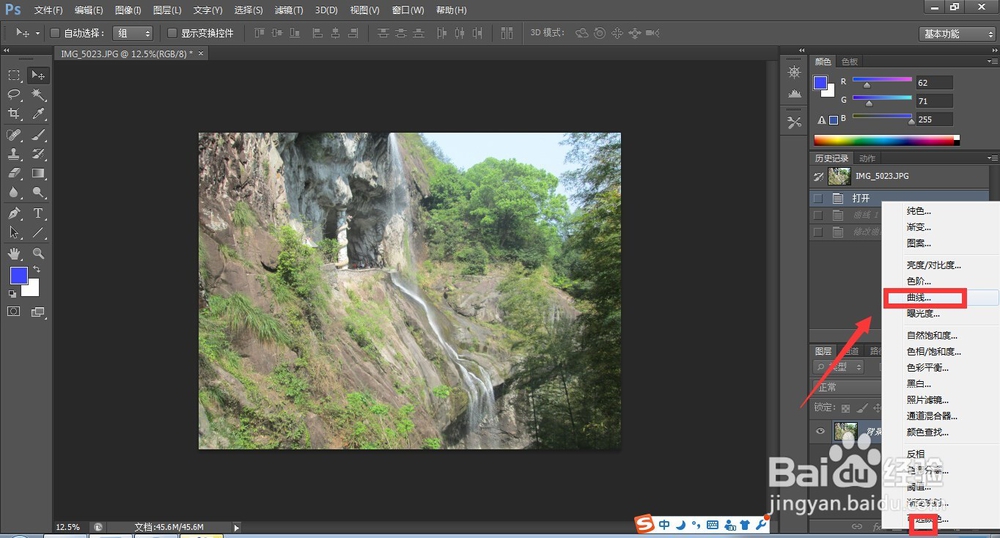Swap foreground and background colors
1000x538 pixels.
click(37, 269)
